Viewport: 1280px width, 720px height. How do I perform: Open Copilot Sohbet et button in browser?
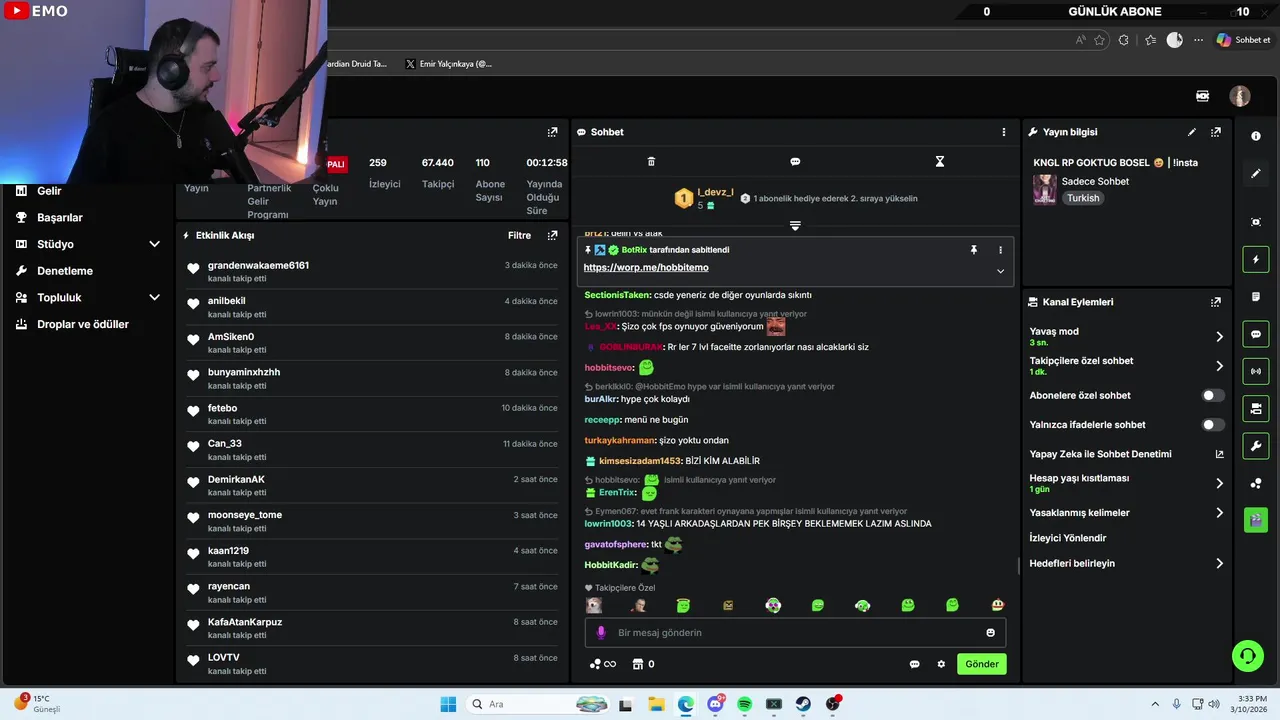[x=1243, y=40]
